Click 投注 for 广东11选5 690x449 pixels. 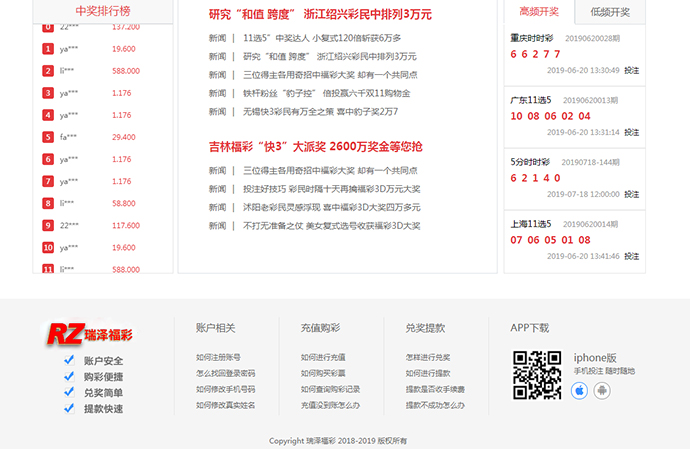pos(631,132)
